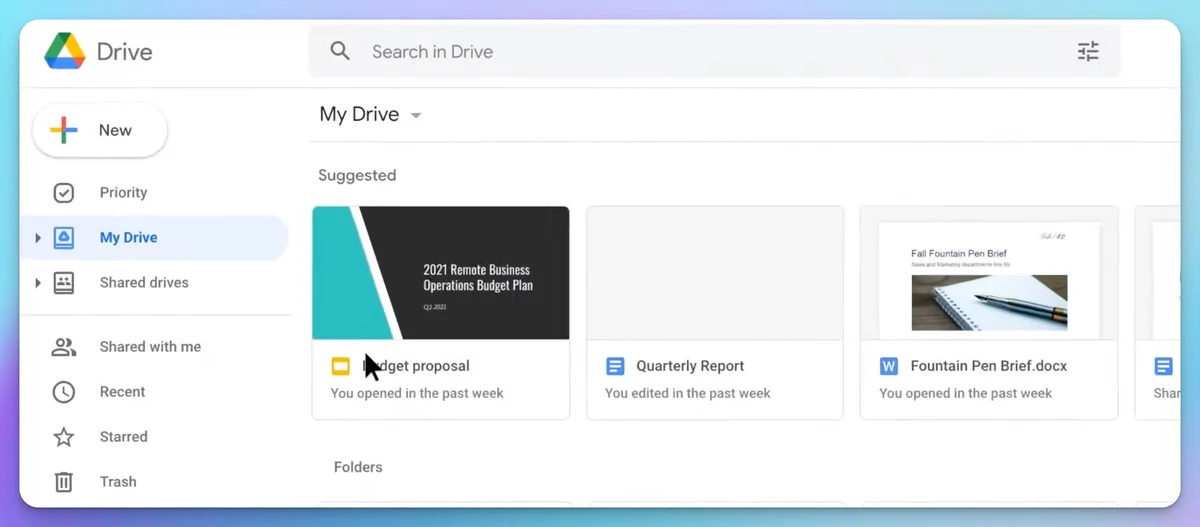Go to Shared with me
This screenshot has width=1200, height=527.
(x=150, y=347)
